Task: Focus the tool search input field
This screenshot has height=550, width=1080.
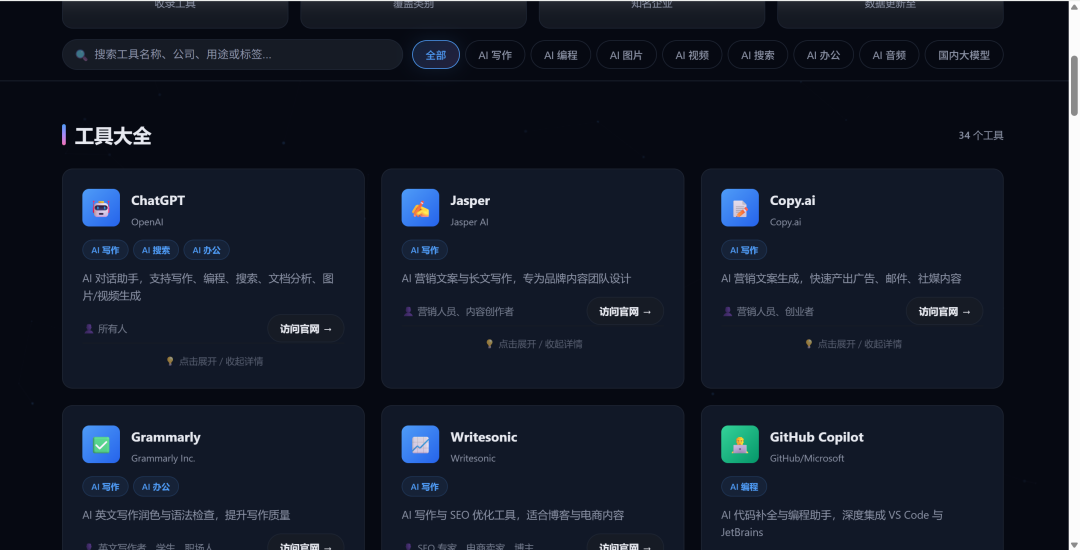Action: click(x=232, y=54)
